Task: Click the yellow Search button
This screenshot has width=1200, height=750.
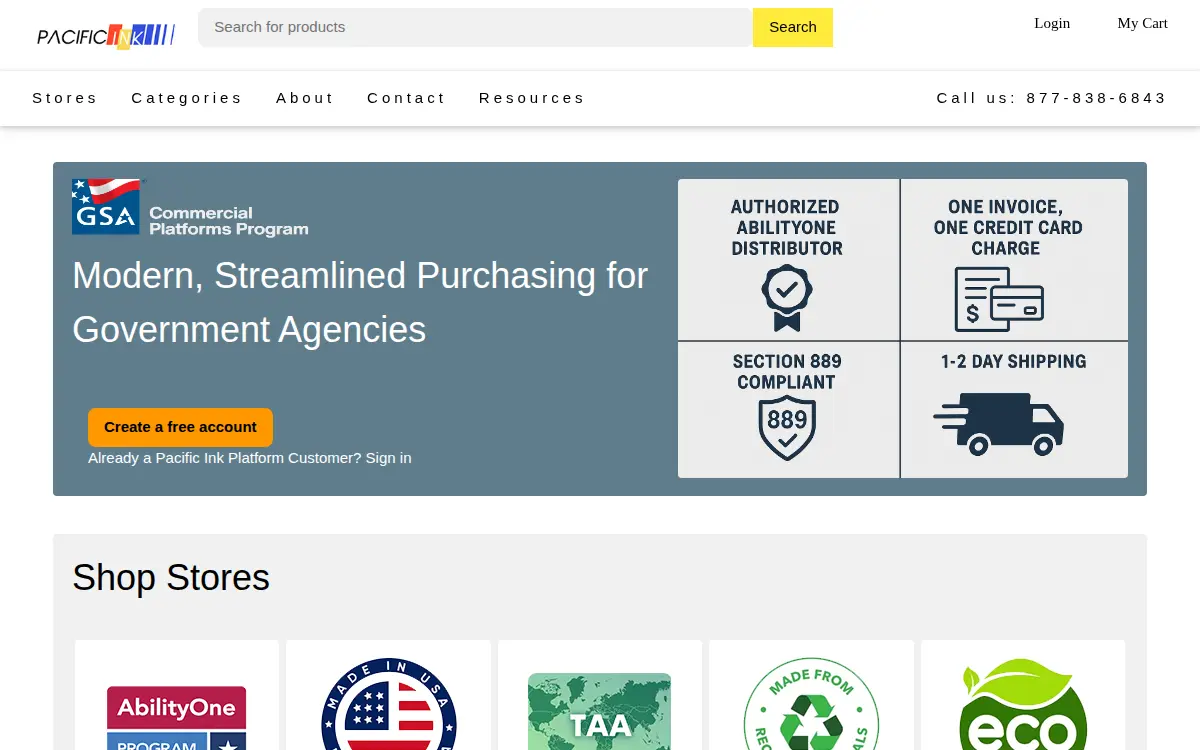Action: [793, 27]
